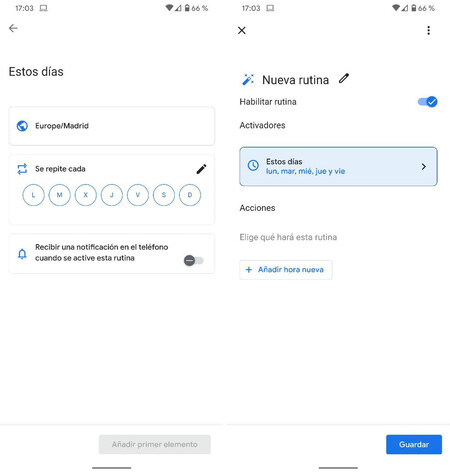The height and width of the screenshot is (472, 450).
Task: Rename routine with the pencil icon
Action: pyautogui.click(x=344, y=79)
